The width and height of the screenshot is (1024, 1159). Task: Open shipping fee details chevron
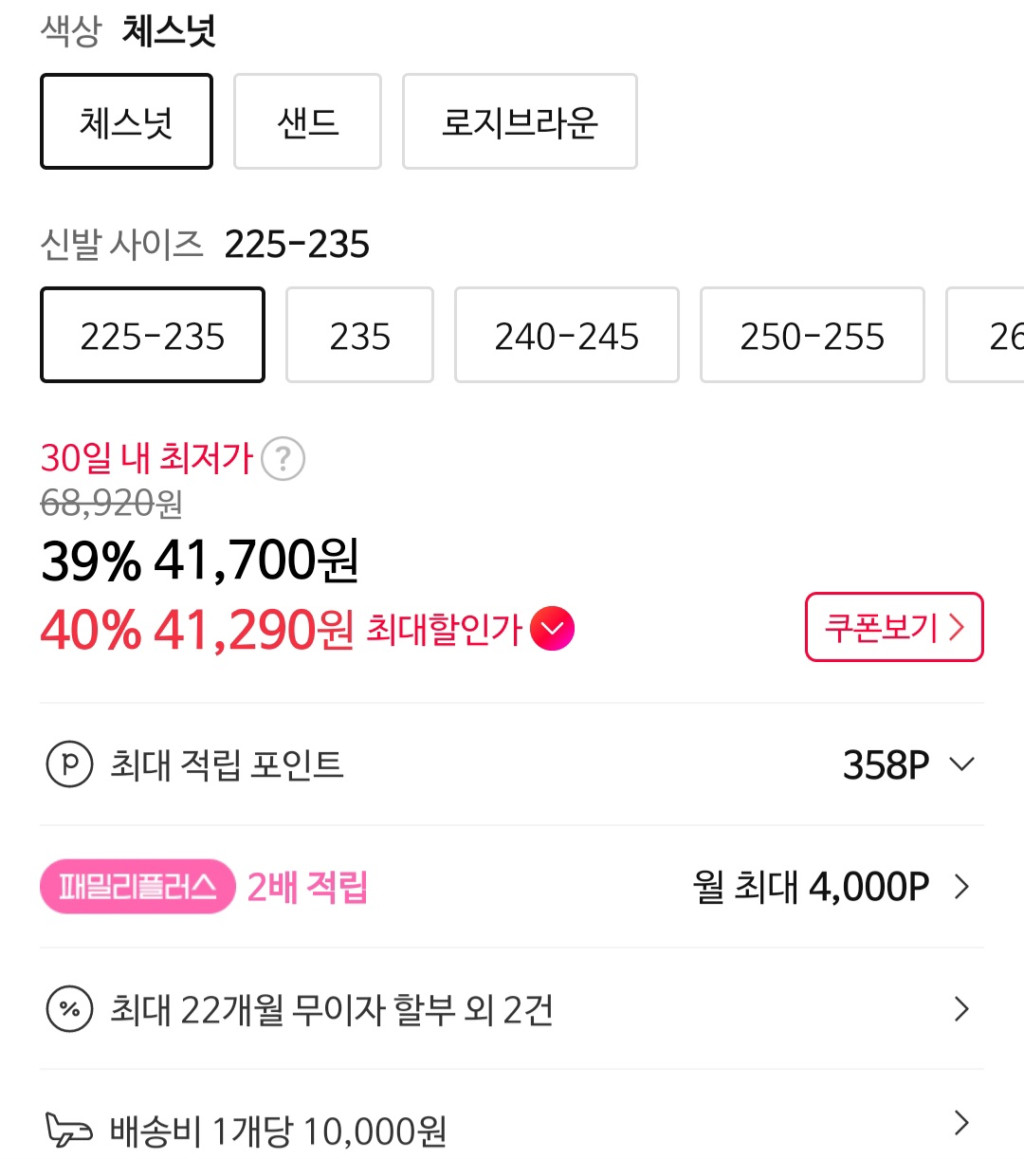pyautogui.click(x=961, y=1124)
